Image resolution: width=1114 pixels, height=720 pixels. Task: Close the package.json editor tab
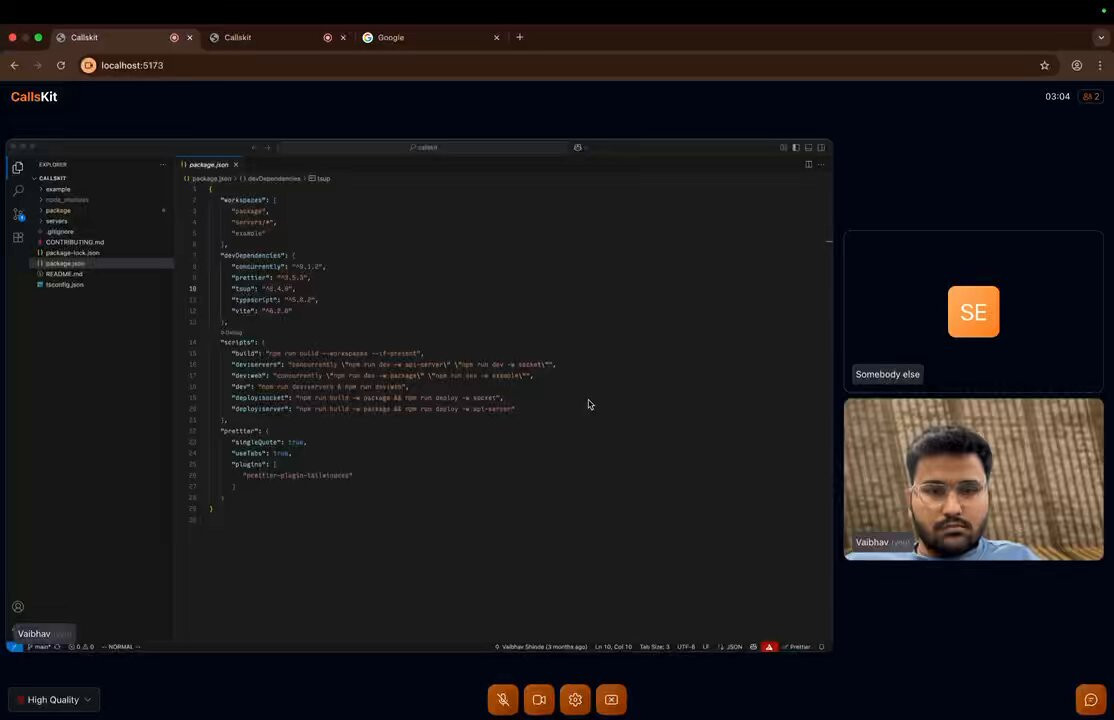click(236, 164)
